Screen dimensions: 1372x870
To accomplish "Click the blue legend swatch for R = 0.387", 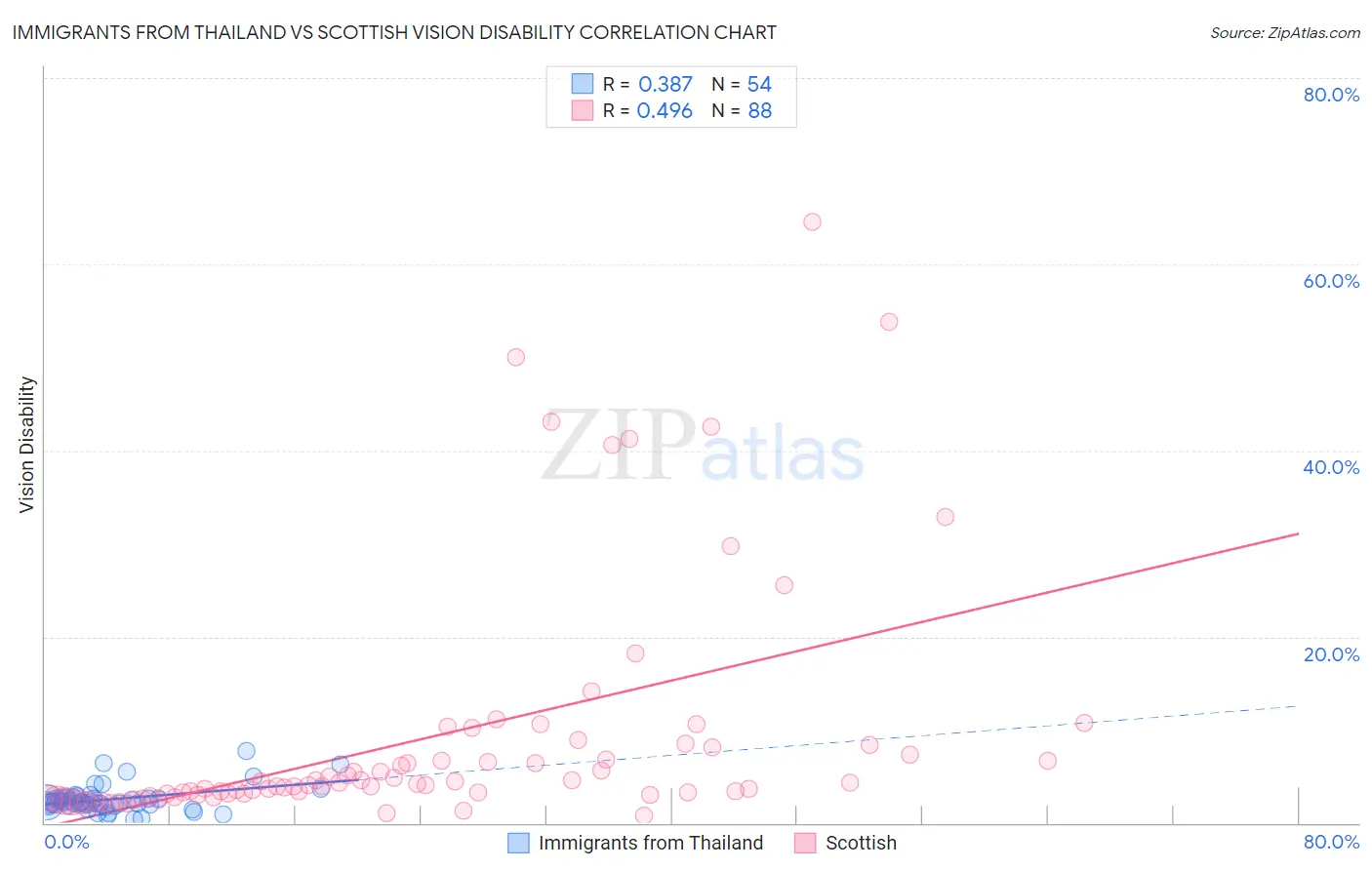I will (x=582, y=84).
